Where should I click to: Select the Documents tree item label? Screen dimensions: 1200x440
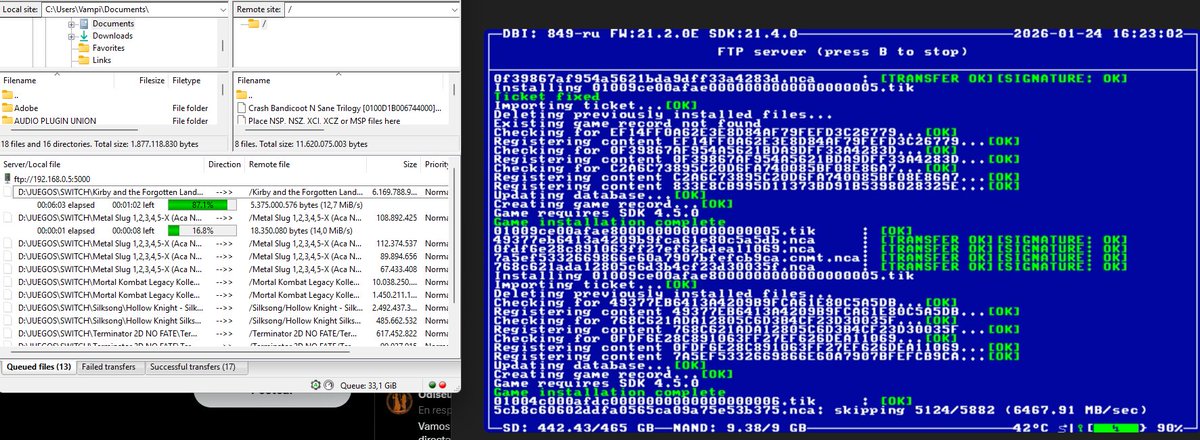click(113, 23)
